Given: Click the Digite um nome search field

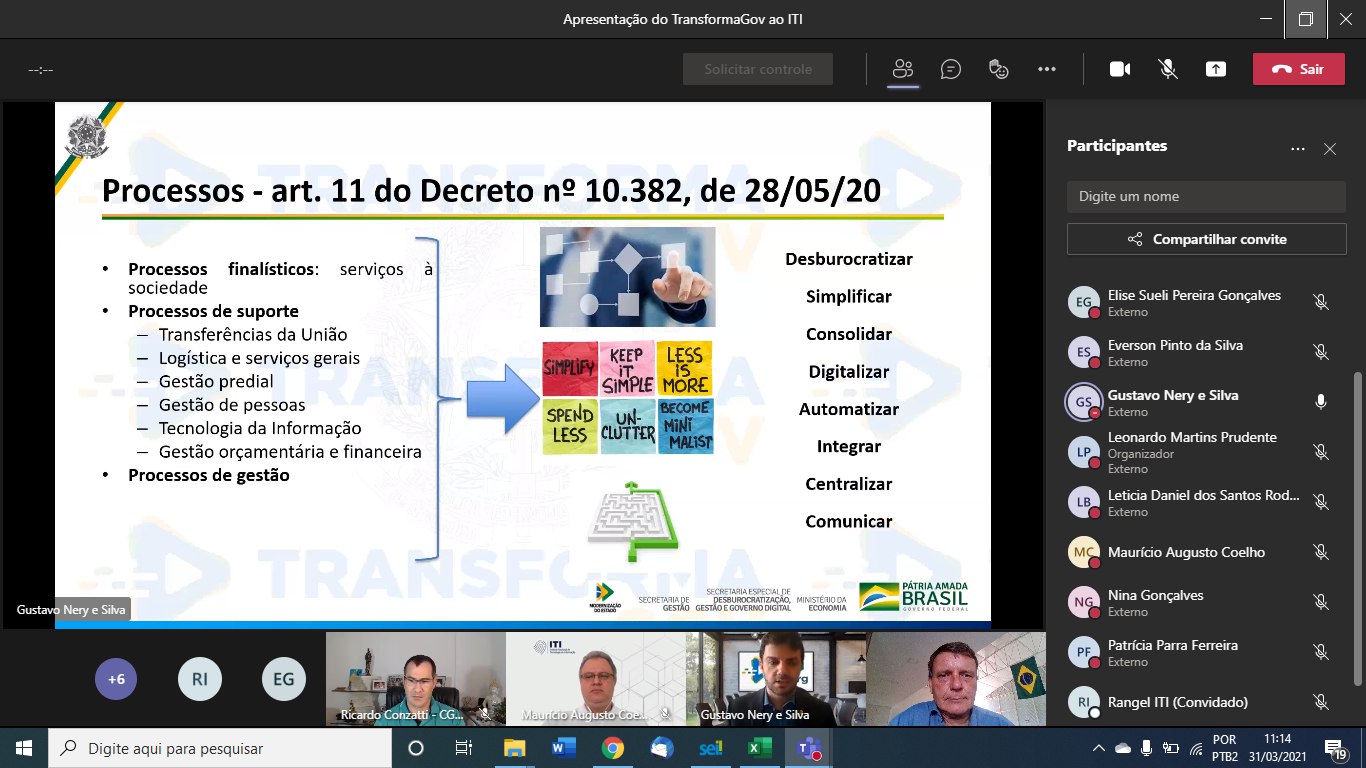Looking at the screenshot, I should [1206, 197].
